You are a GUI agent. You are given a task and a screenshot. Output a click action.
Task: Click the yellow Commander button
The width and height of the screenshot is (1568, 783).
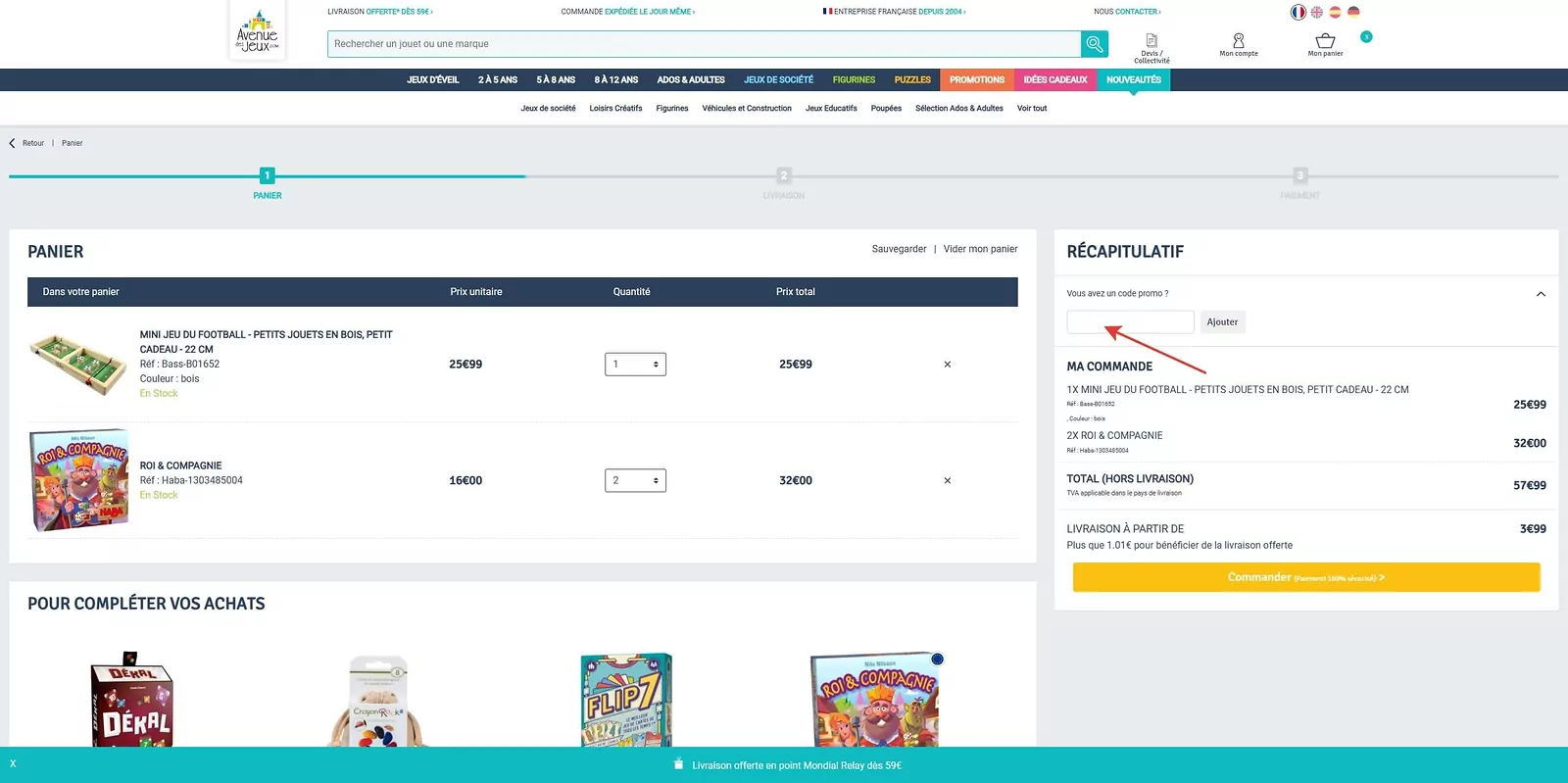tap(1306, 577)
